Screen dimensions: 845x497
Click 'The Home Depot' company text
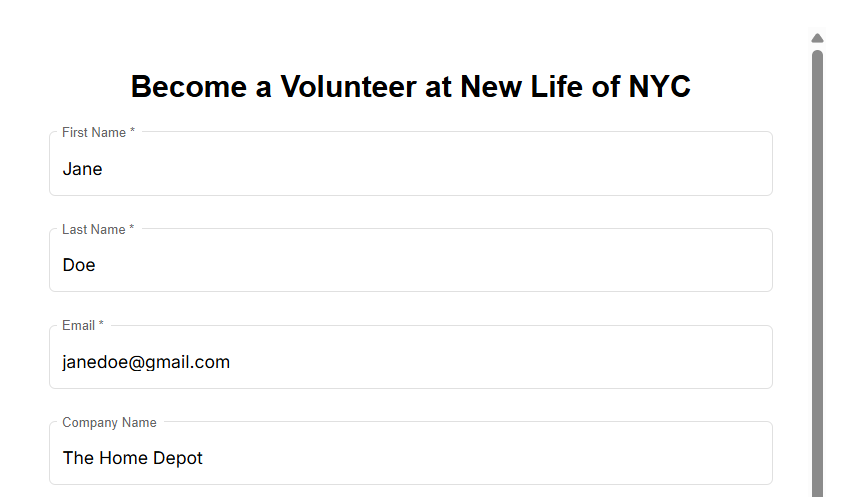pyautogui.click(x=132, y=458)
